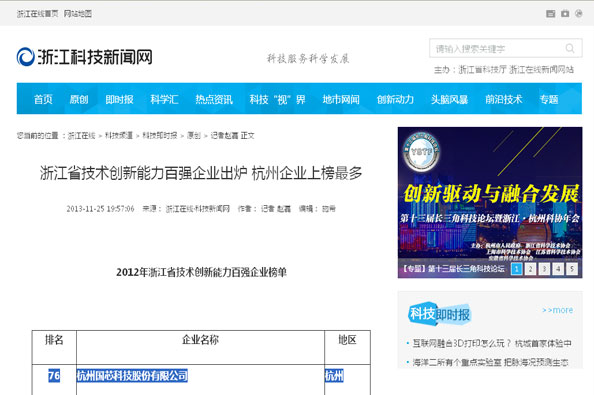Open the 网站地图 link
Image resolution: width=594 pixels, height=395 pixels.
(78, 14)
